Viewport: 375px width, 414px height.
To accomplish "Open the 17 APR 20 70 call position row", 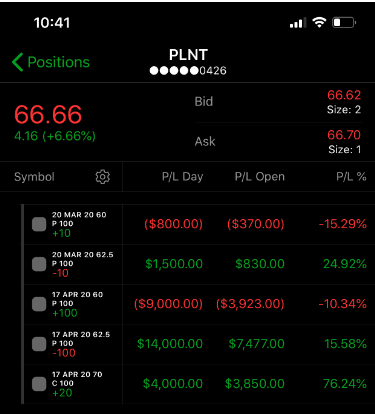I will pos(199,384).
